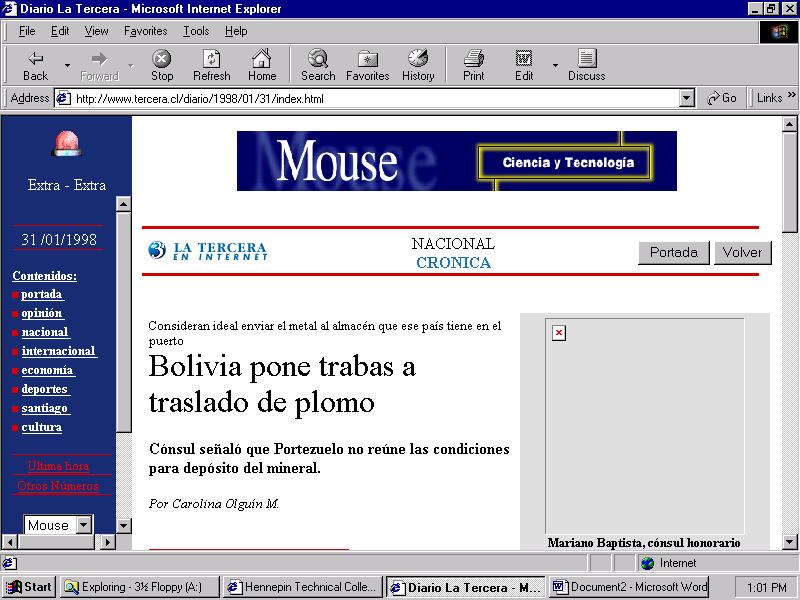Open the View menu
Screen dimensions: 800x600
(96, 31)
